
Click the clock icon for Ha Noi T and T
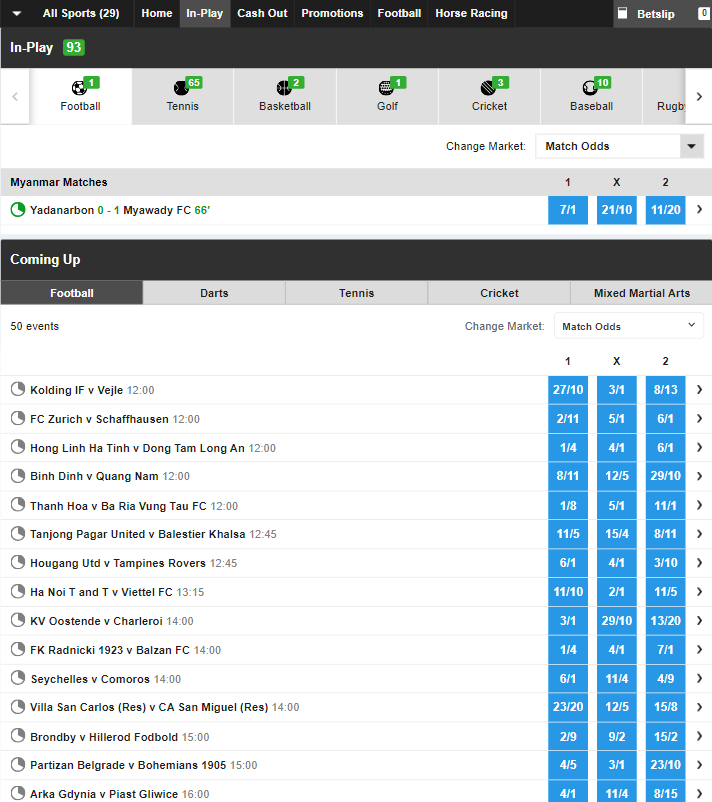(18, 591)
